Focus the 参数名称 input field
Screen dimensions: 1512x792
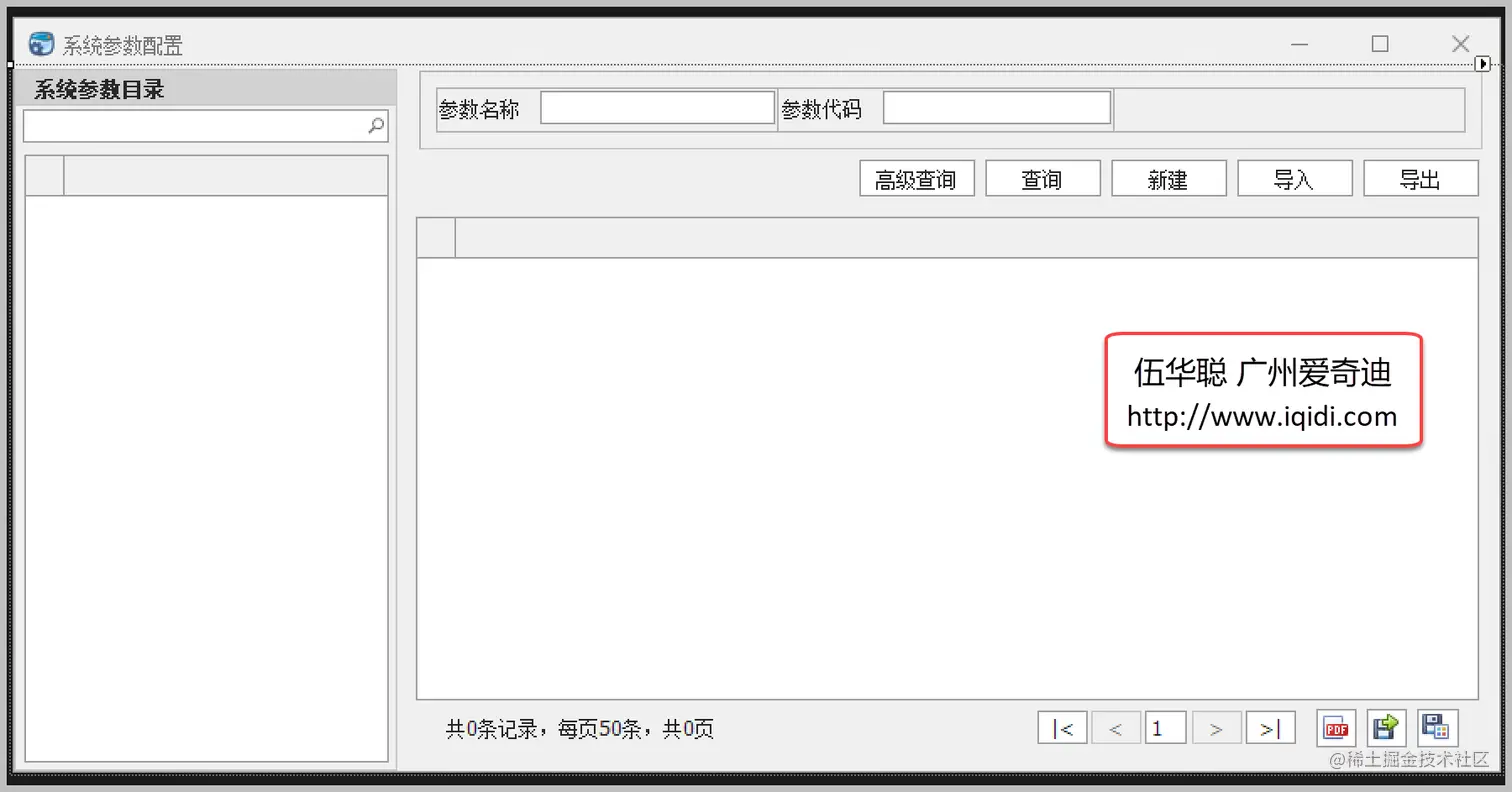click(658, 108)
